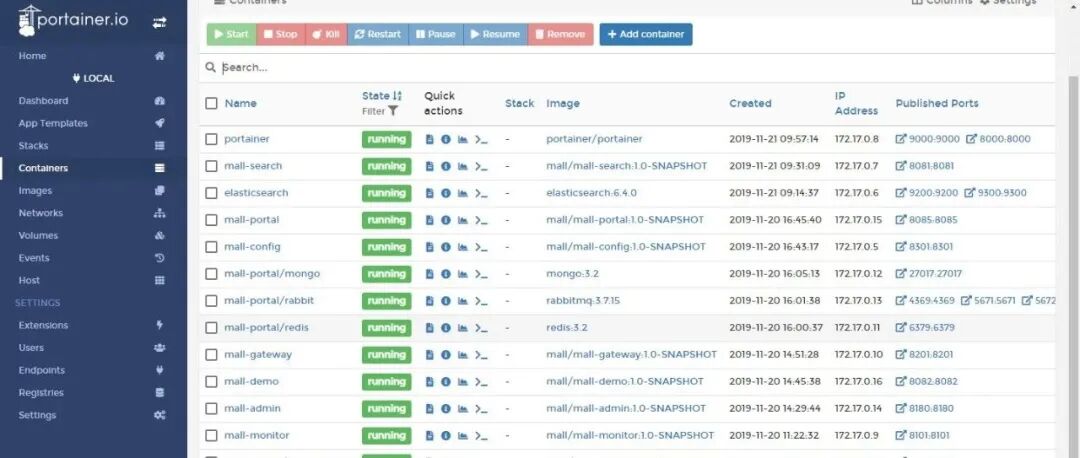Image resolution: width=1080 pixels, height=458 pixels.
Task: Open Endpoints in the sidebar
Action: tap(93, 370)
